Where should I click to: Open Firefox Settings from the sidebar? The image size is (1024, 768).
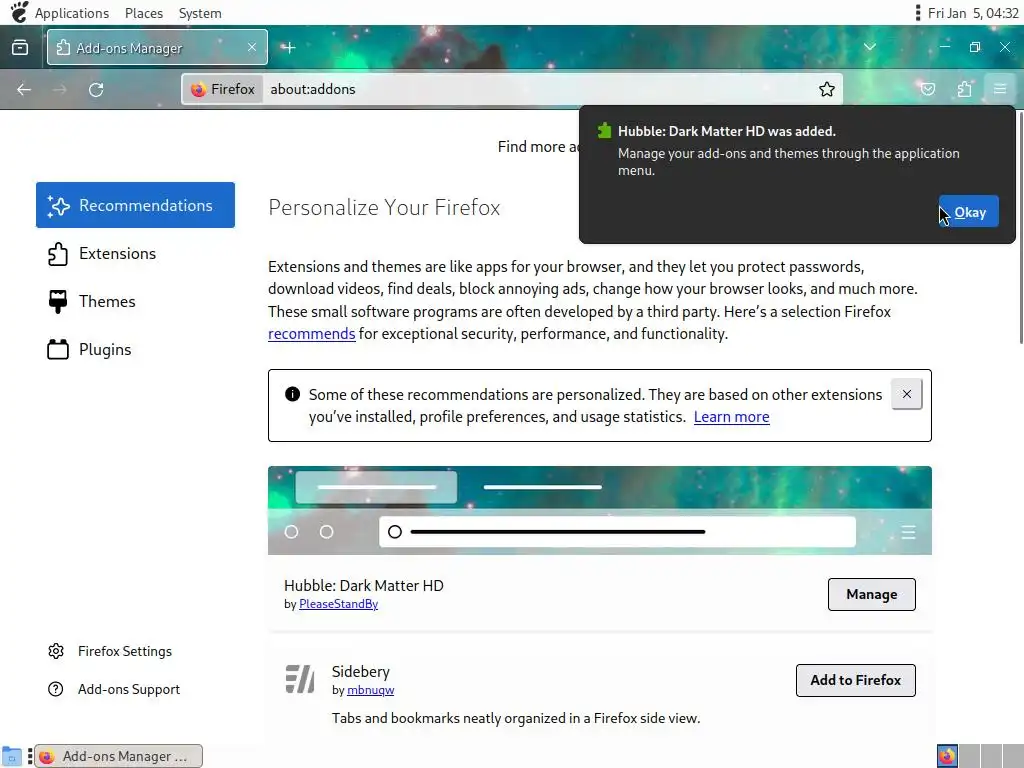110,651
